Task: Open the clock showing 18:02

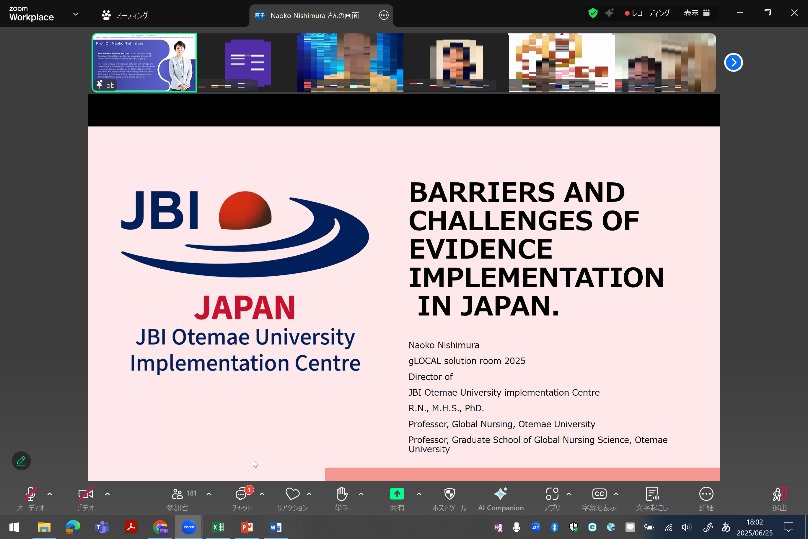Action: tap(754, 527)
